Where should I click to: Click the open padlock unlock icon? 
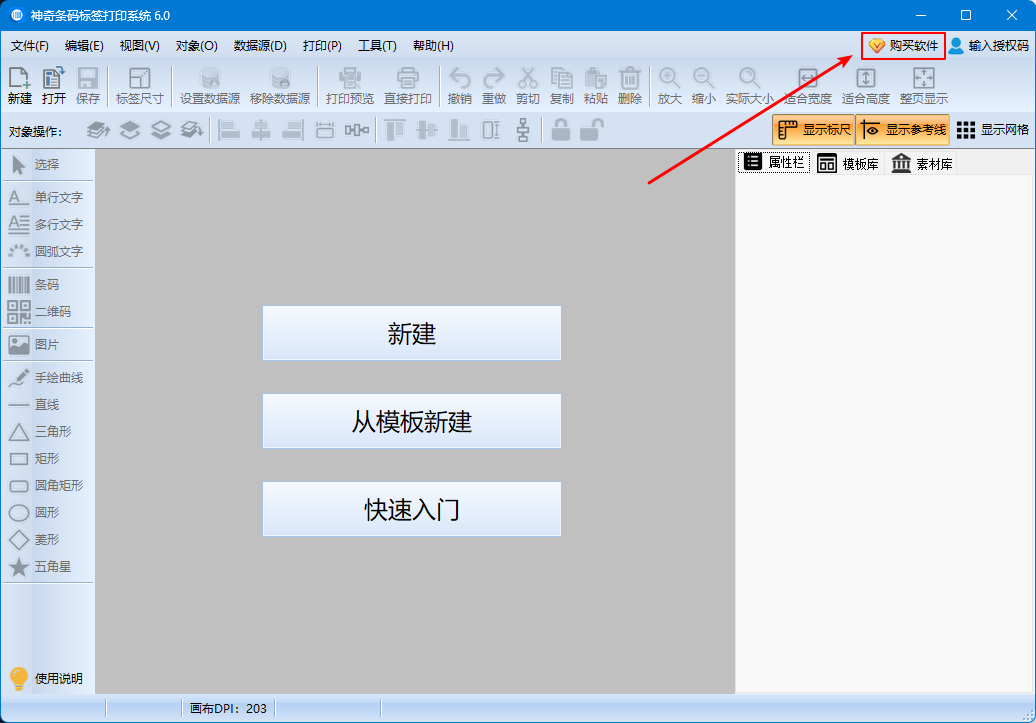point(592,130)
